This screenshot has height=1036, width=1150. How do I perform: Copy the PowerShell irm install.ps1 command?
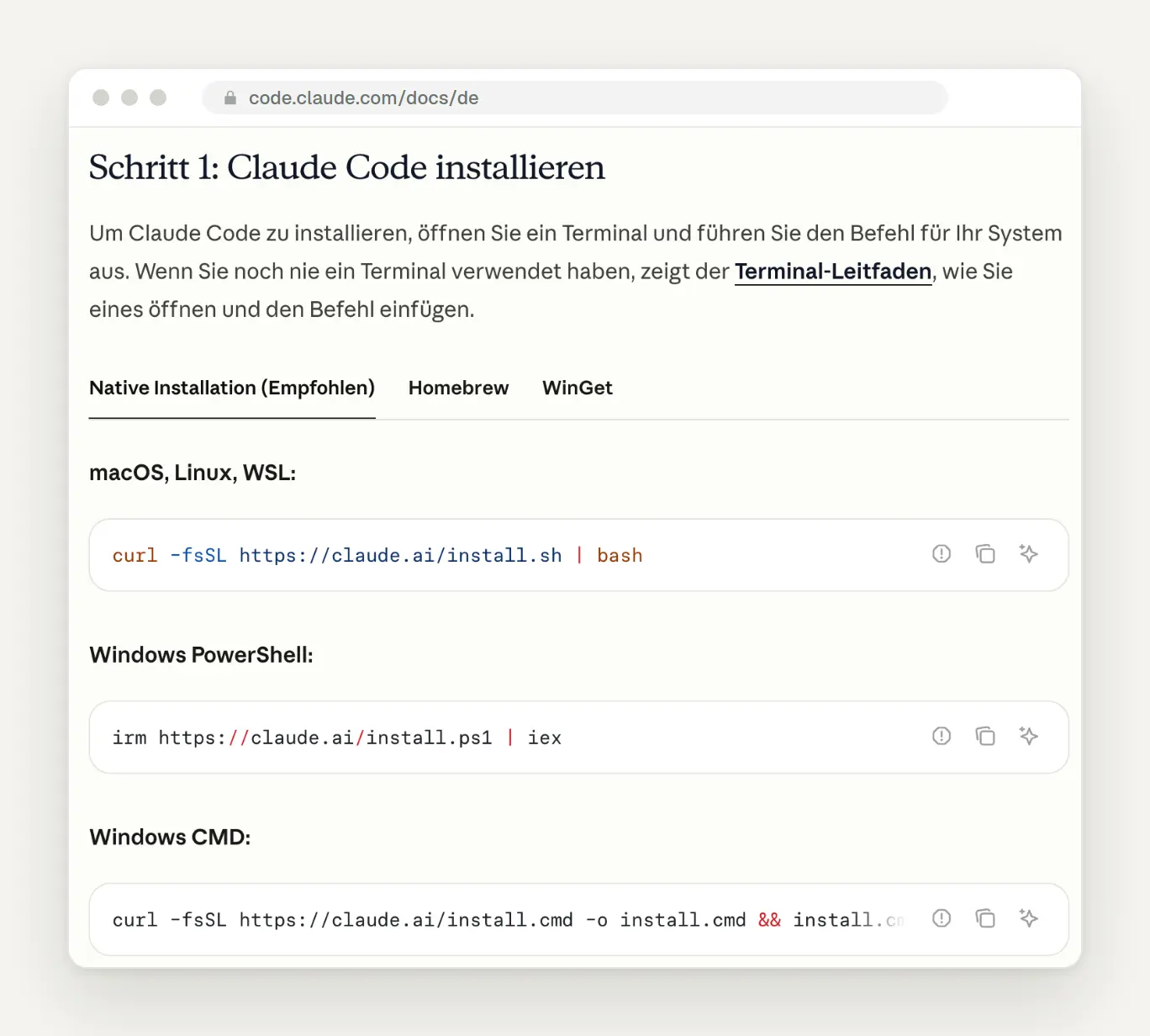(985, 737)
